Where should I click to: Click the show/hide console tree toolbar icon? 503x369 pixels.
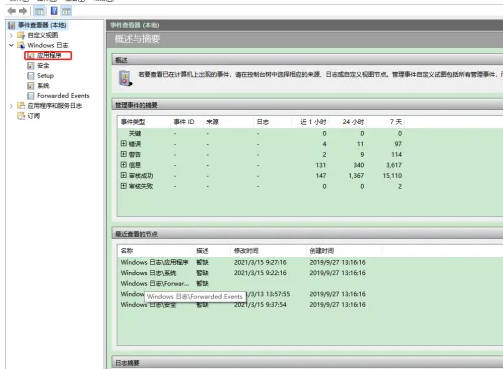coord(39,11)
